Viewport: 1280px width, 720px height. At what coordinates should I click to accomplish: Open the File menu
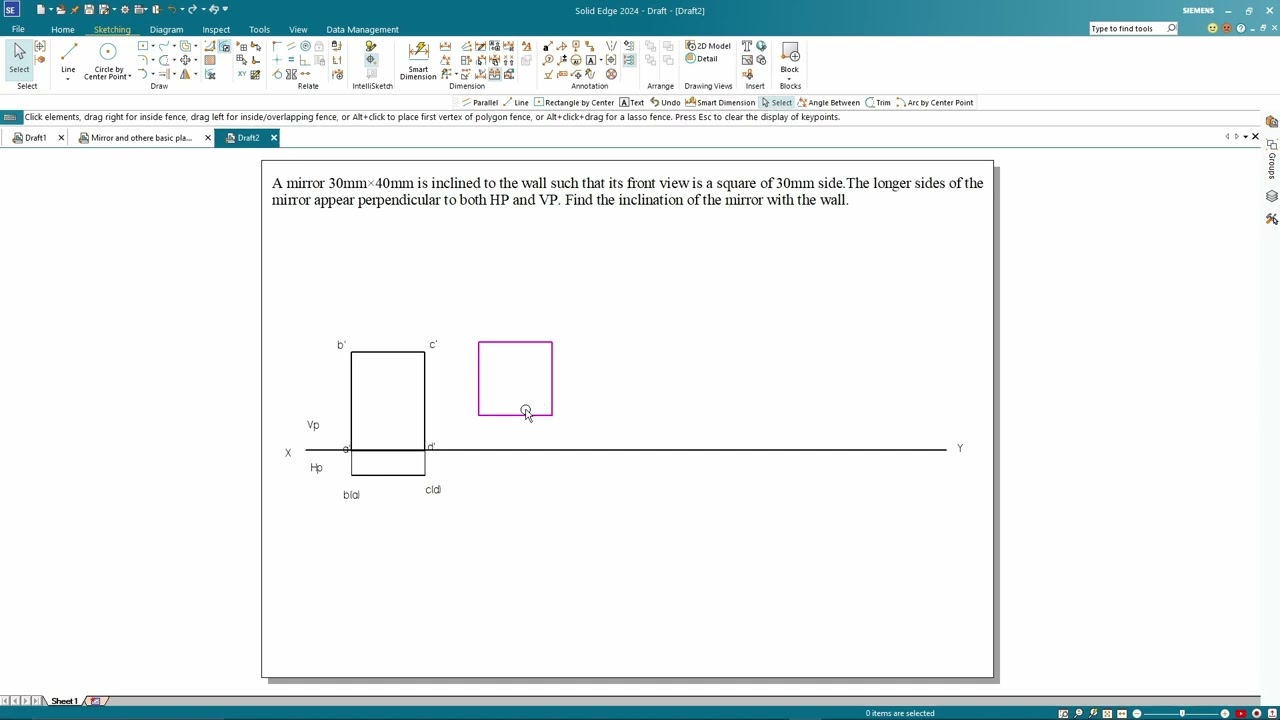tap(18, 29)
